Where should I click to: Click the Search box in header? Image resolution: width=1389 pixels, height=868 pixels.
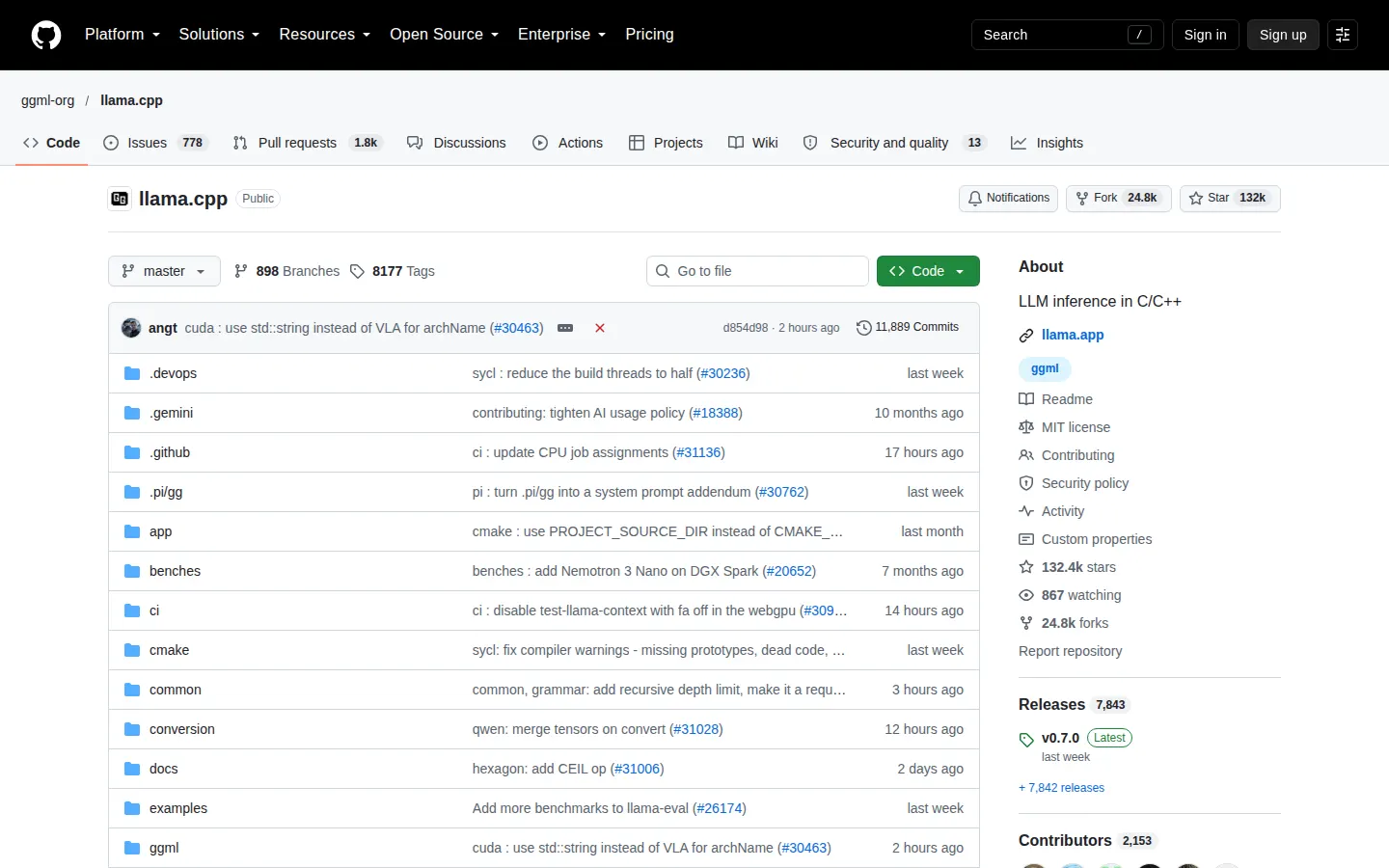coord(1067,35)
